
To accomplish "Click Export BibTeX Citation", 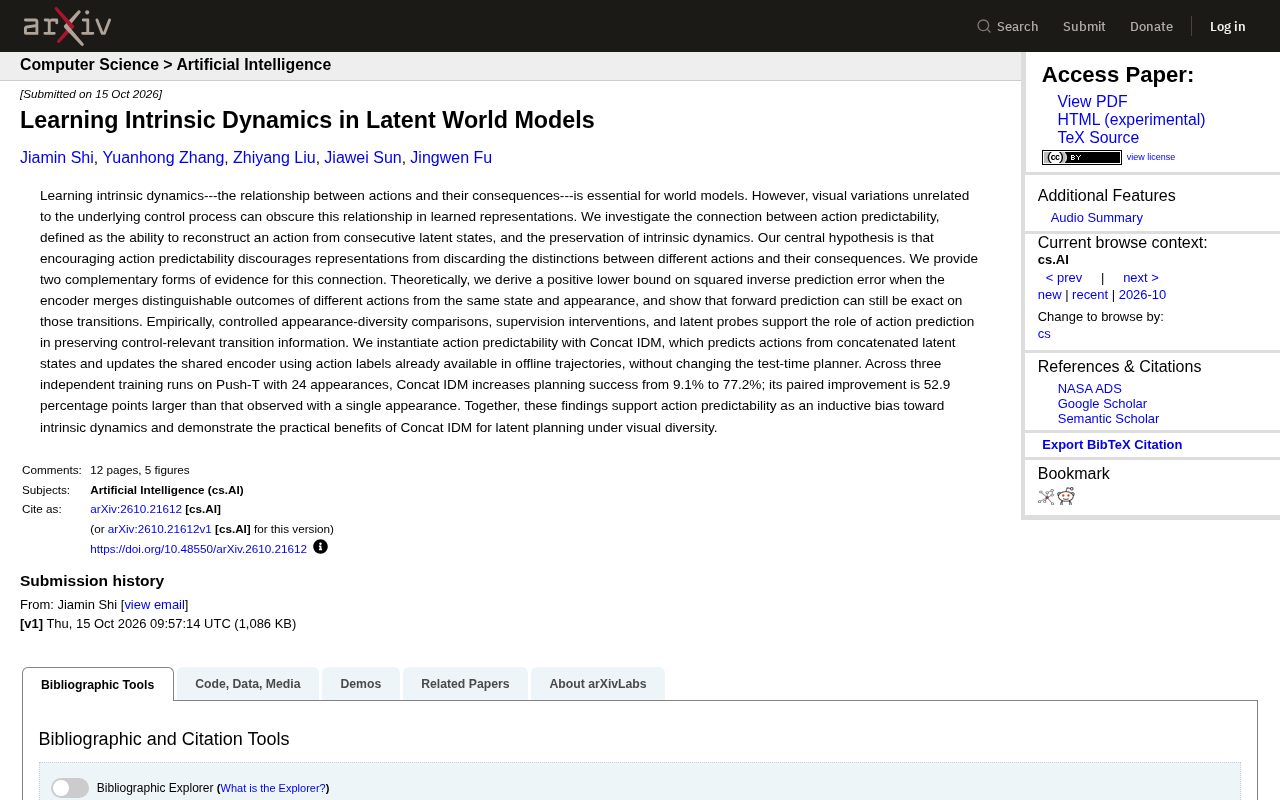I will pos(1112,445).
